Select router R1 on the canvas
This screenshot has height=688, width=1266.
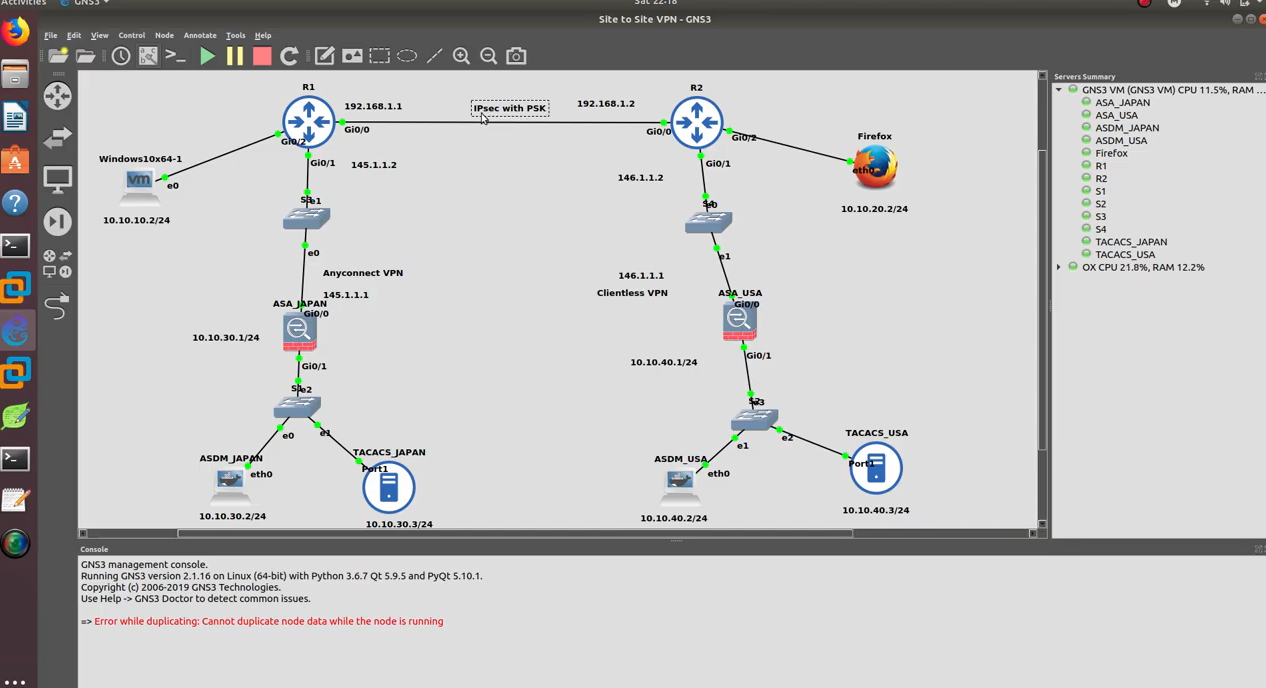click(x=308, y=122)
